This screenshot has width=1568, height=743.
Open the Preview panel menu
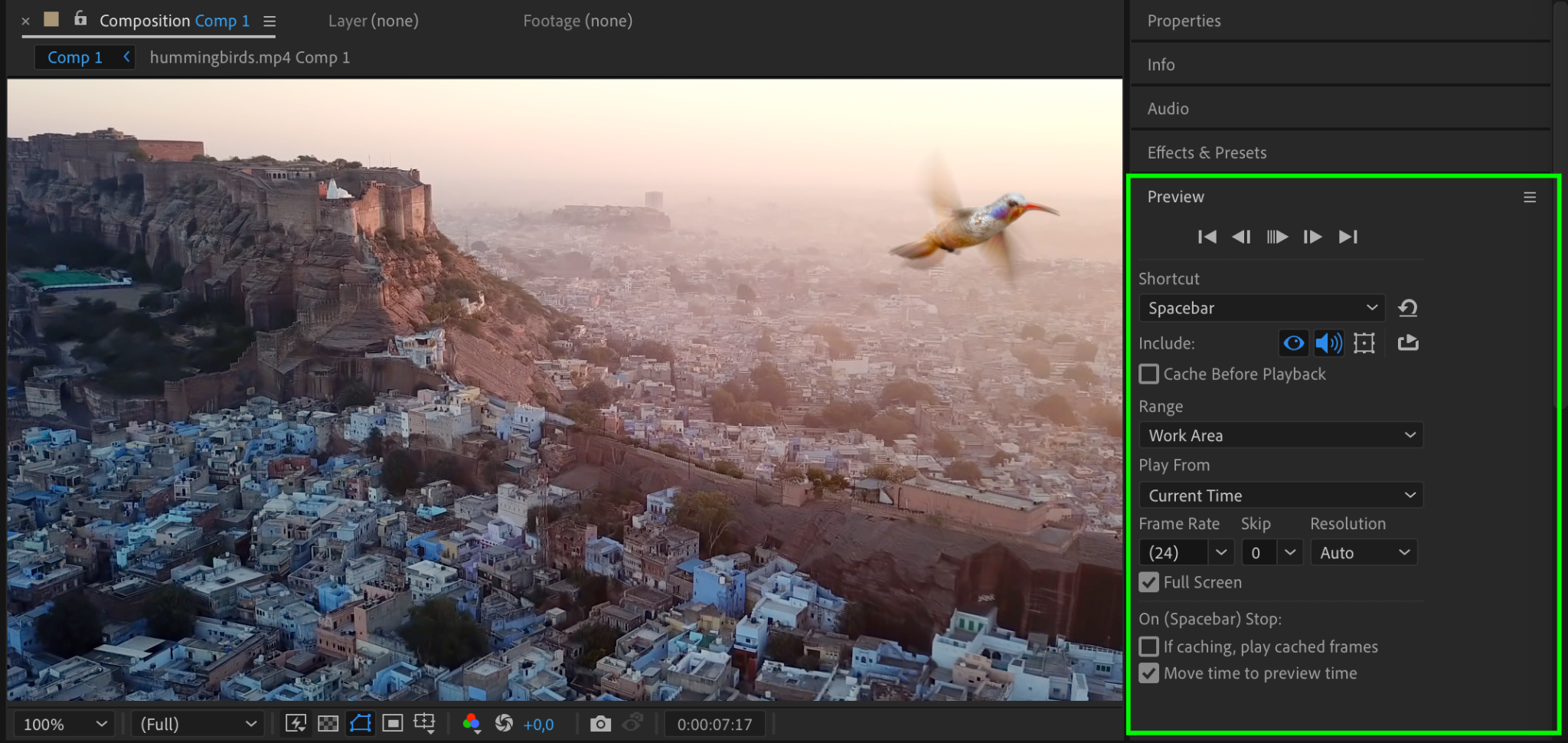1530,198
